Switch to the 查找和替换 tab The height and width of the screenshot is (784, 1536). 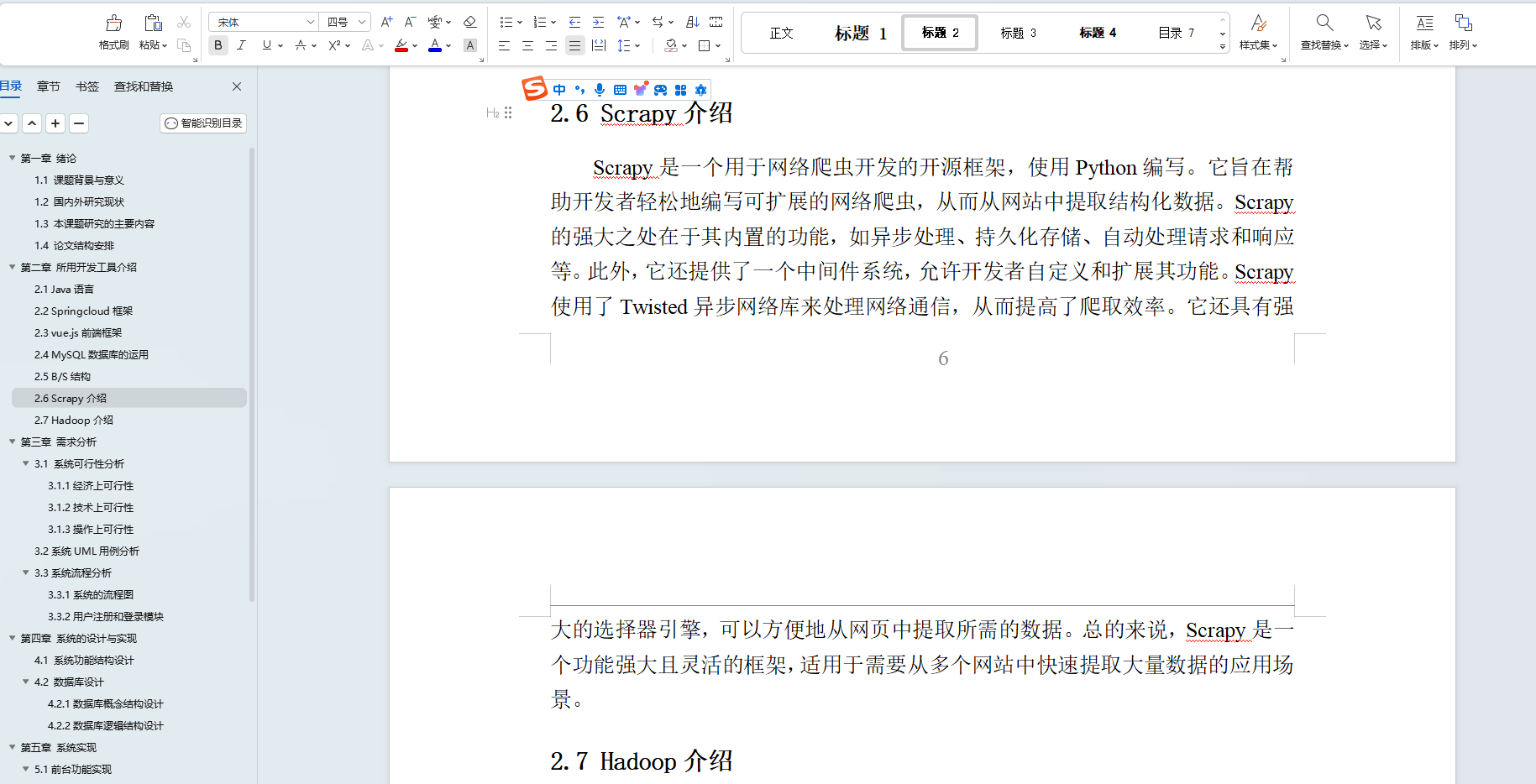coord(144,86)
